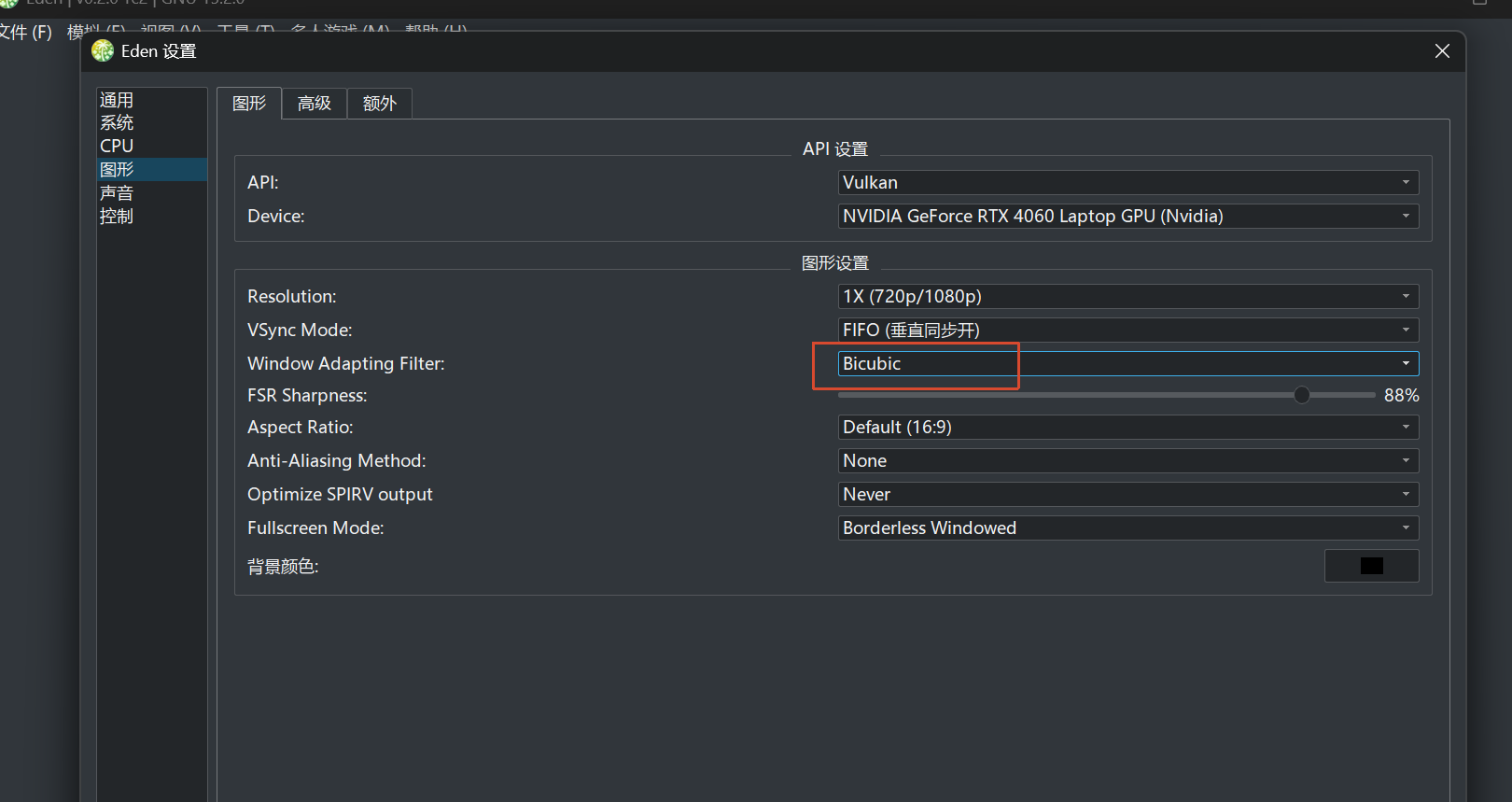Image resolution: width=1512 pixels, height=802 pixels.
Task: Open the VSync Mode dropdown showing FIFO
Action: pos(1128,331)
